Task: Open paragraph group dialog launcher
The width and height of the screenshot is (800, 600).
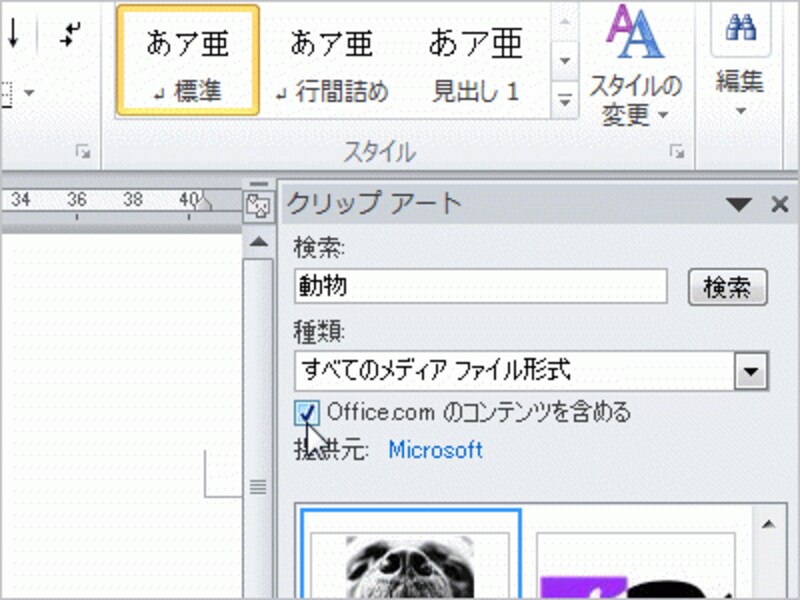Action: [x=83, y=152]
